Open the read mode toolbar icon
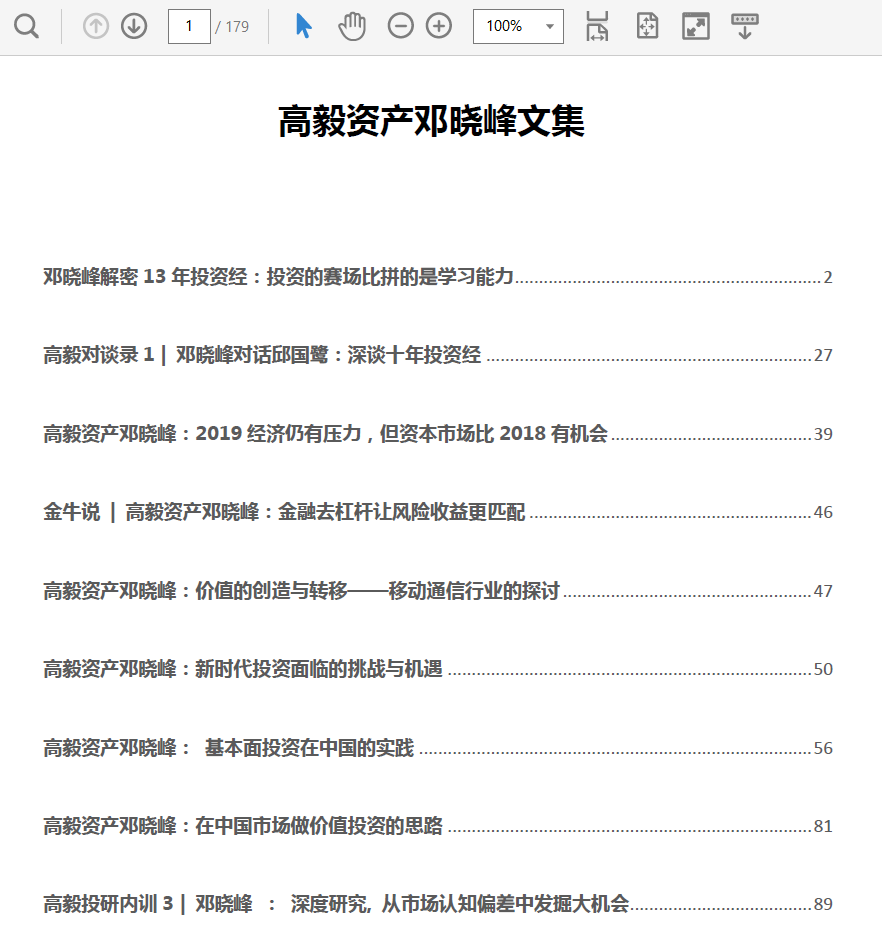The image size is (882, 935). (744, 27)
